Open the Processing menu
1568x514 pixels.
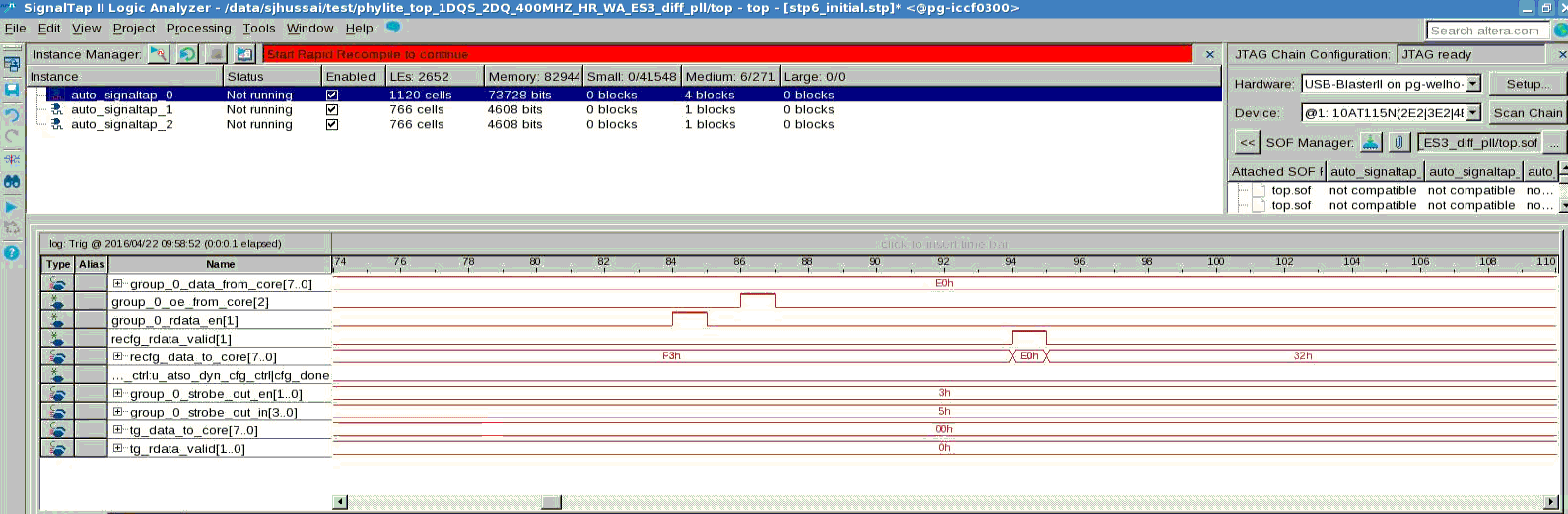198,28
